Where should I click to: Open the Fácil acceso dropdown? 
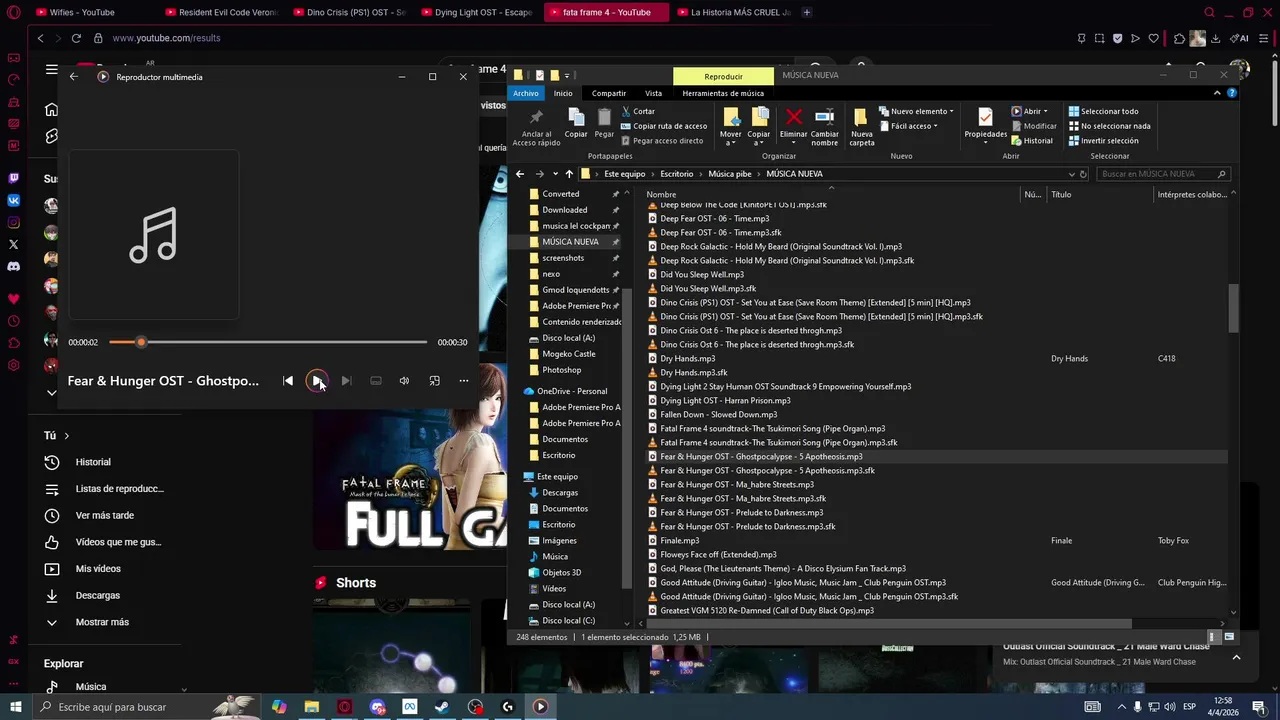pos(908,126)
